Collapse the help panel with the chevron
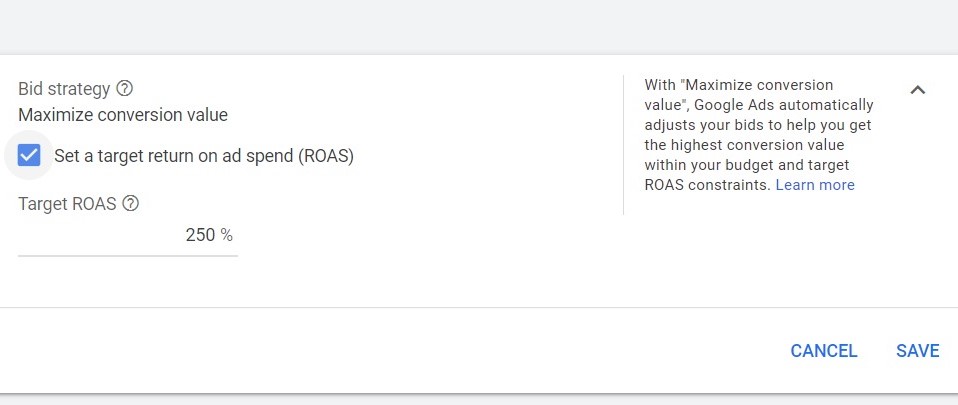Image resolution: width=958 pixels, height=405 pixels. [x=917, y=90]
